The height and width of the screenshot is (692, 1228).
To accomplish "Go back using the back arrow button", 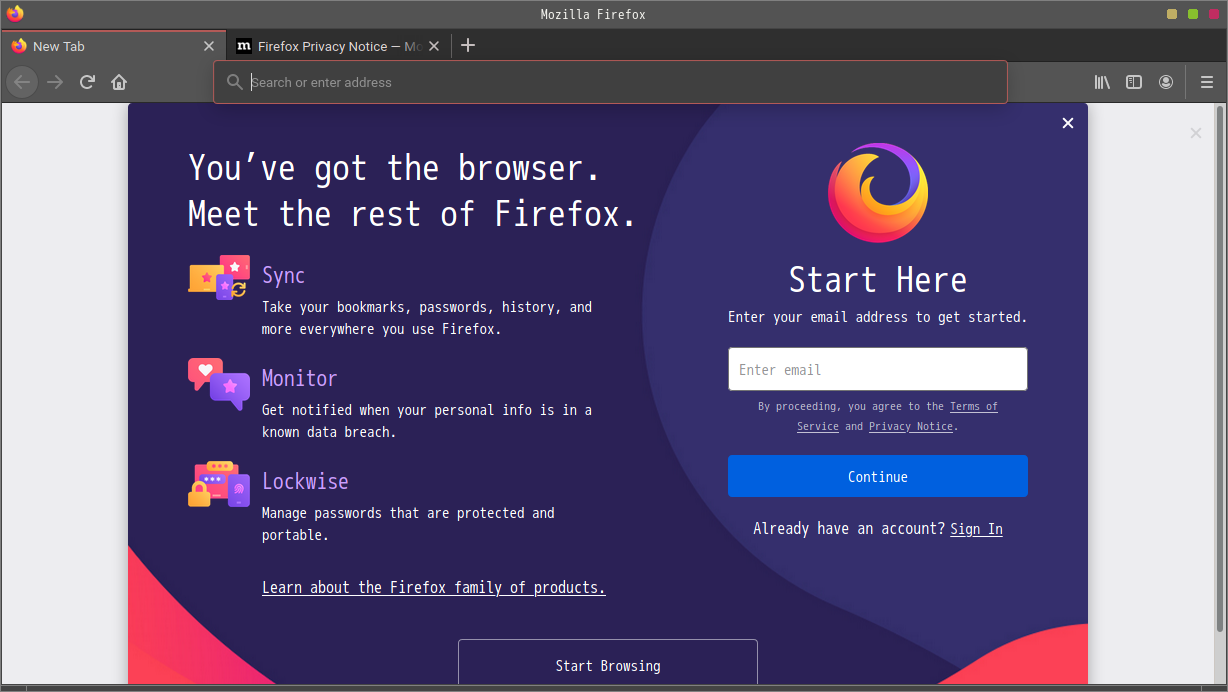I will click(x=22, y=82).
